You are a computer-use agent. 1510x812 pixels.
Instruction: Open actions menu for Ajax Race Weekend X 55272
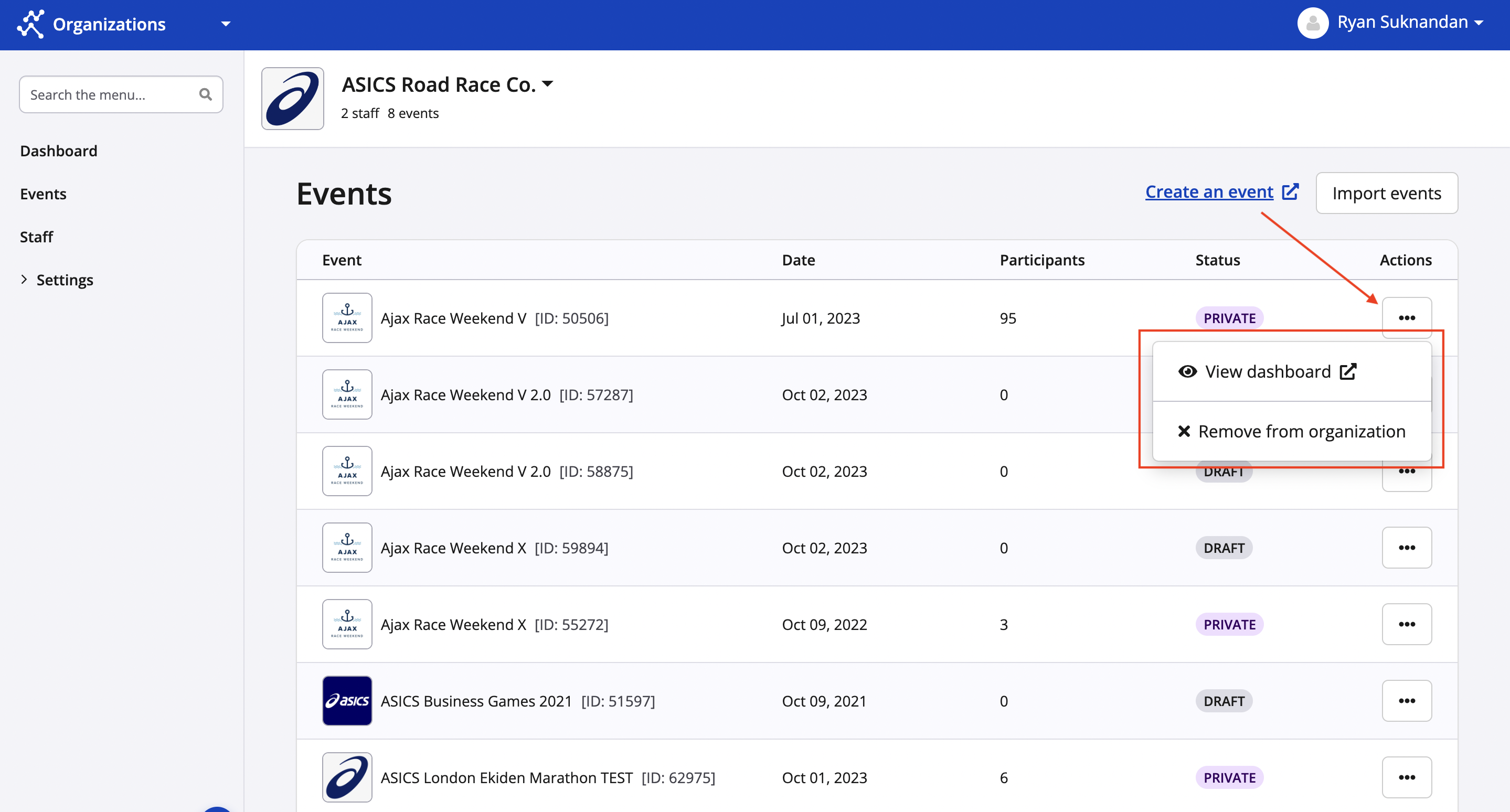click(1407, 624)
